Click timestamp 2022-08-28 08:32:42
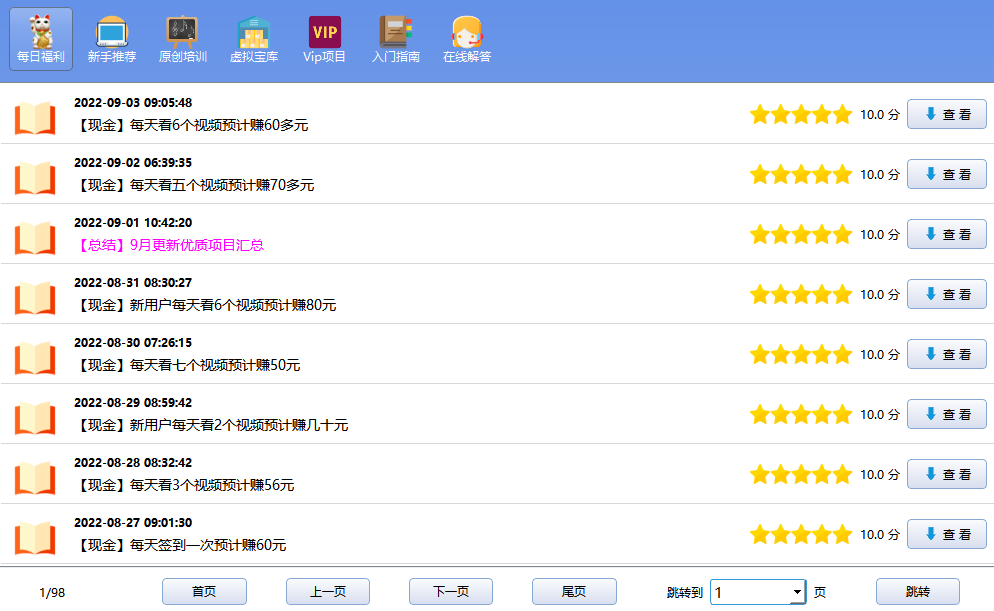This screenshot has width=994, height=611. [133, 463]
